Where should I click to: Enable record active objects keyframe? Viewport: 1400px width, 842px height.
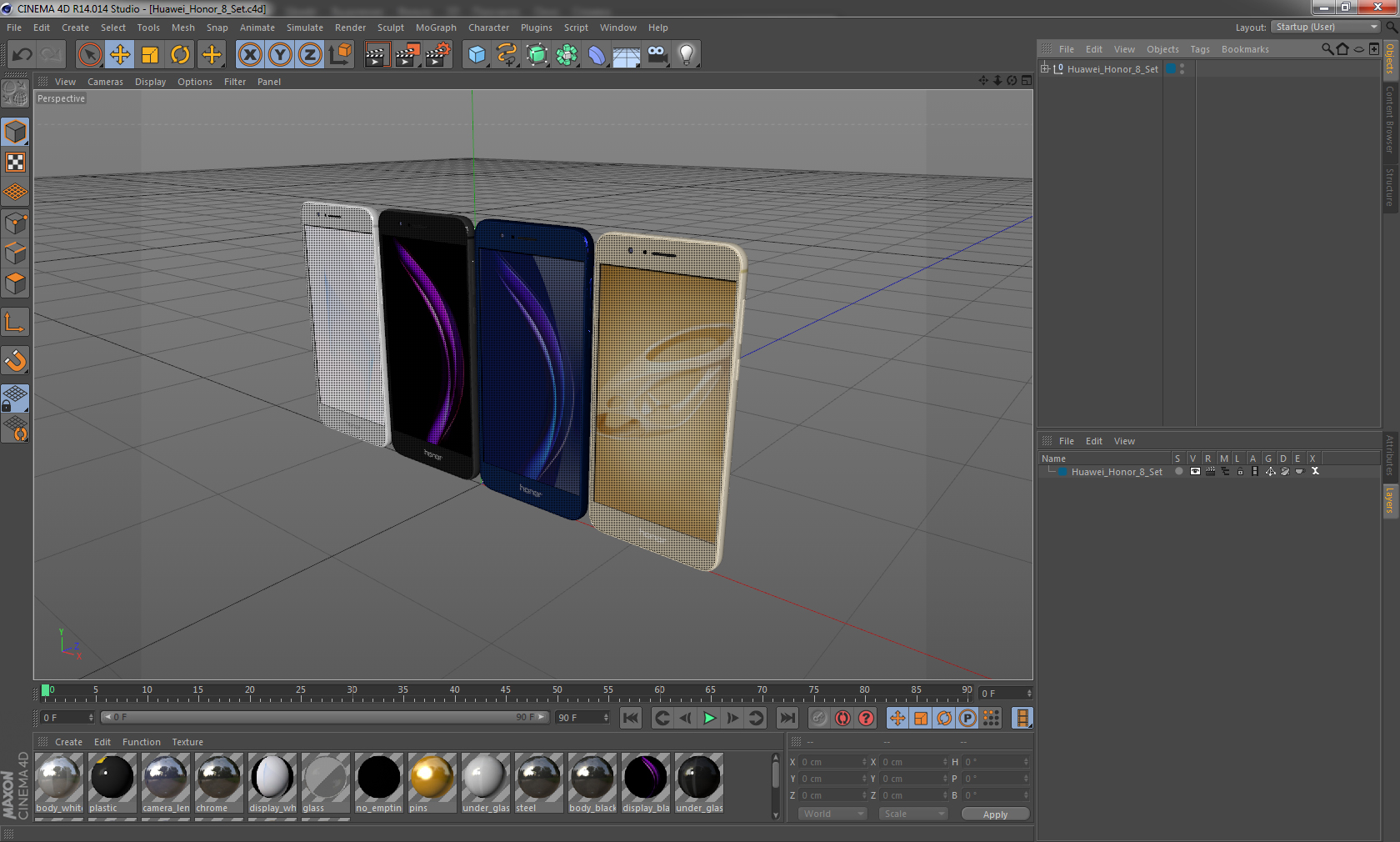819,718
